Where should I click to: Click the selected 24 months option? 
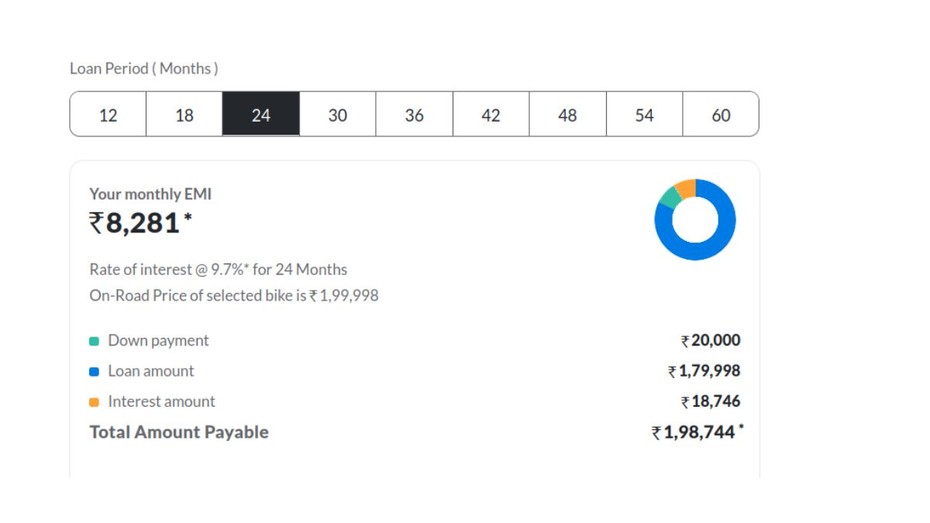(261, 115)
